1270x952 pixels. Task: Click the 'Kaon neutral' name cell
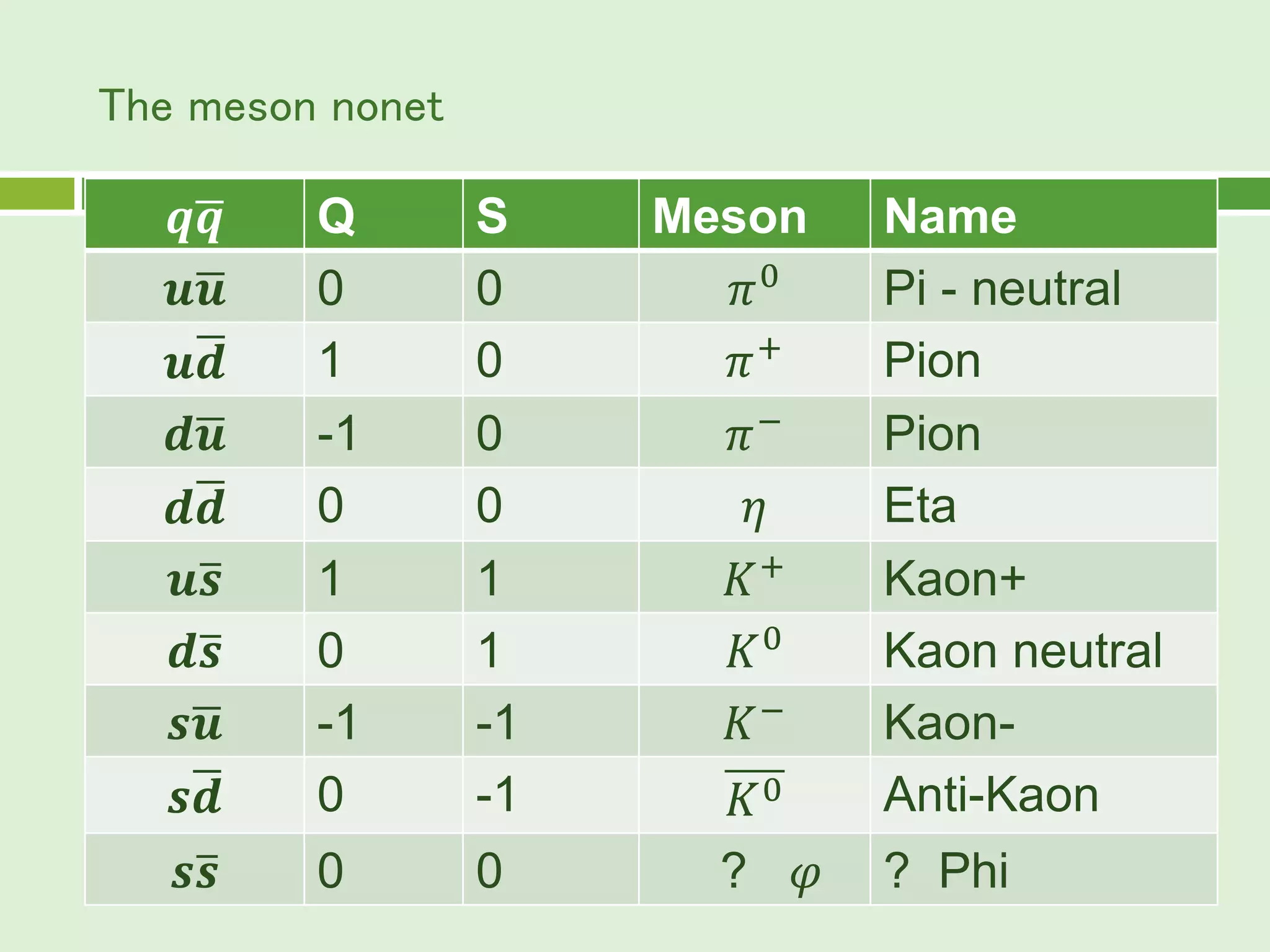pyautogui.click(x=1043, y=650)
